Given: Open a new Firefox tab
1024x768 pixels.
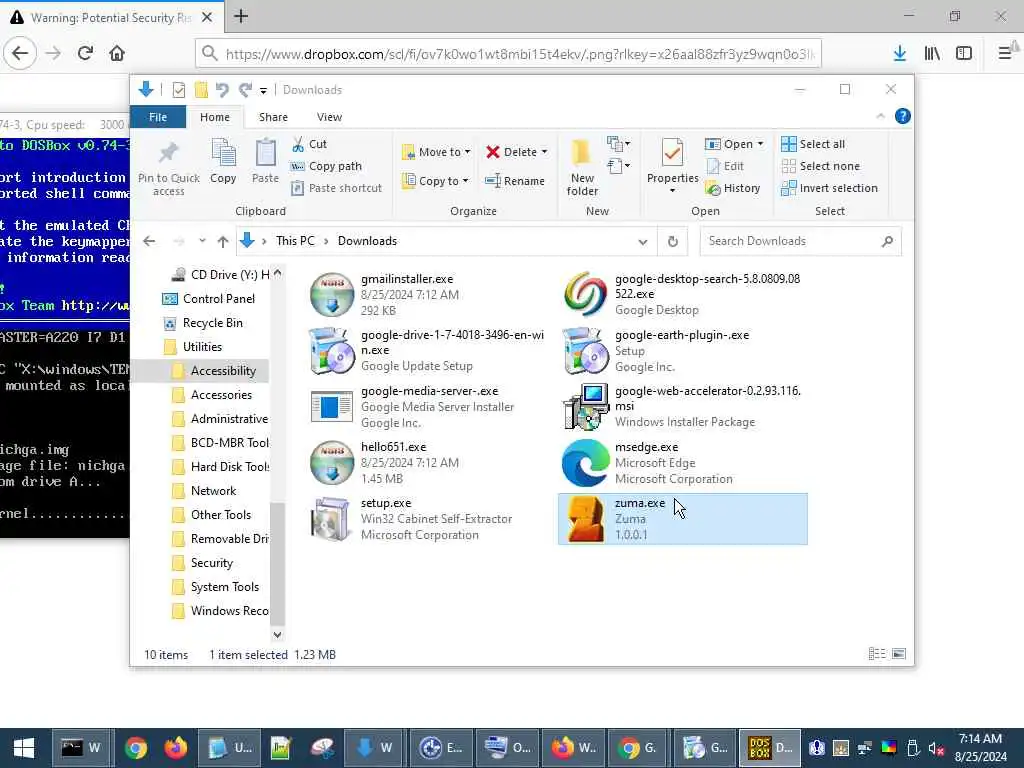Looking at the screenshot, I should point(241,16).
